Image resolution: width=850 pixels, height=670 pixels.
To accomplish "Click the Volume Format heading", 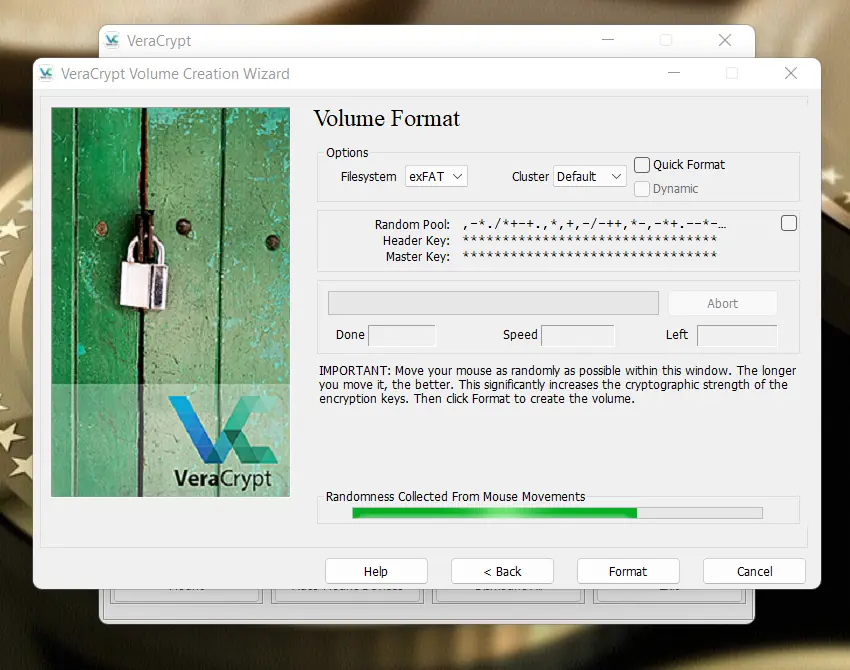I will point(387,119).
